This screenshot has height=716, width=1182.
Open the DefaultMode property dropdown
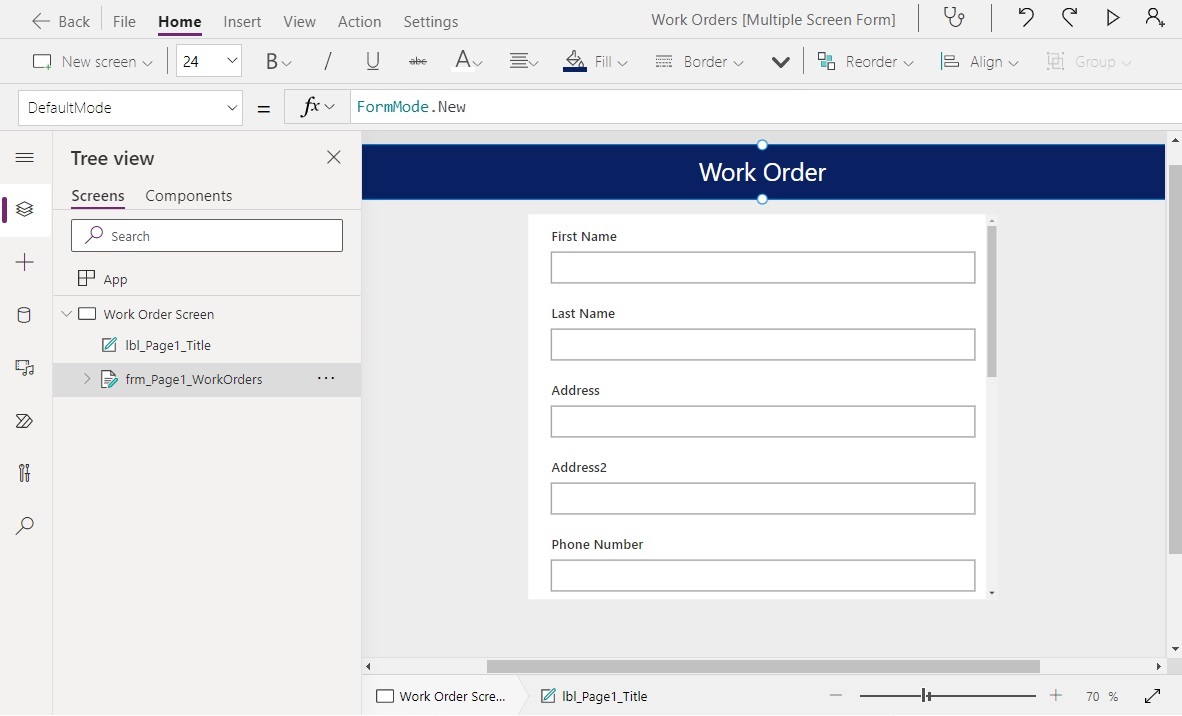pos(232,107)
